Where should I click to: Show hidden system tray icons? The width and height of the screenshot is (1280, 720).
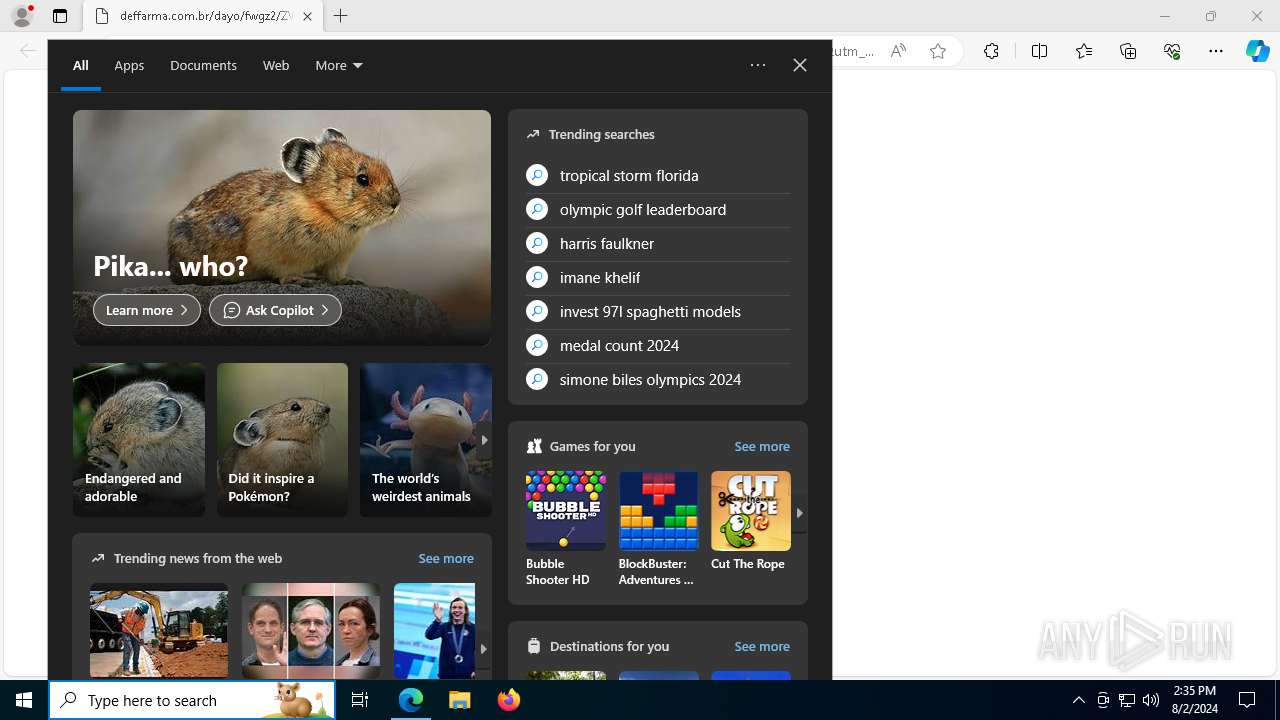click(x=1078, y=700)
